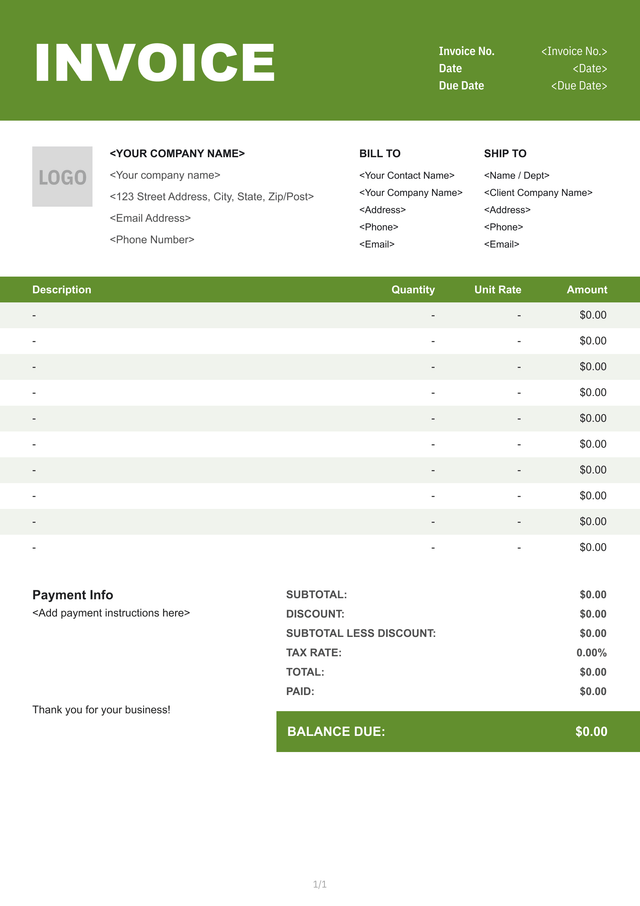Select <Client Company Name> under Ship To

point(538,193)
